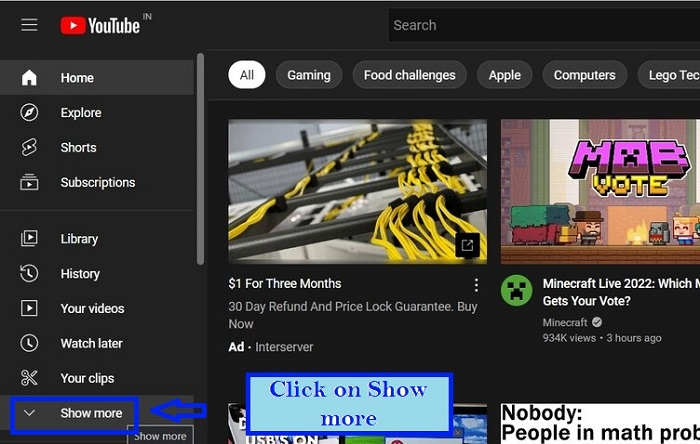Open "Minecraft Live 2022" video title
The height and width of the screenshot is (444, 700).
click(x=621, y=292)
